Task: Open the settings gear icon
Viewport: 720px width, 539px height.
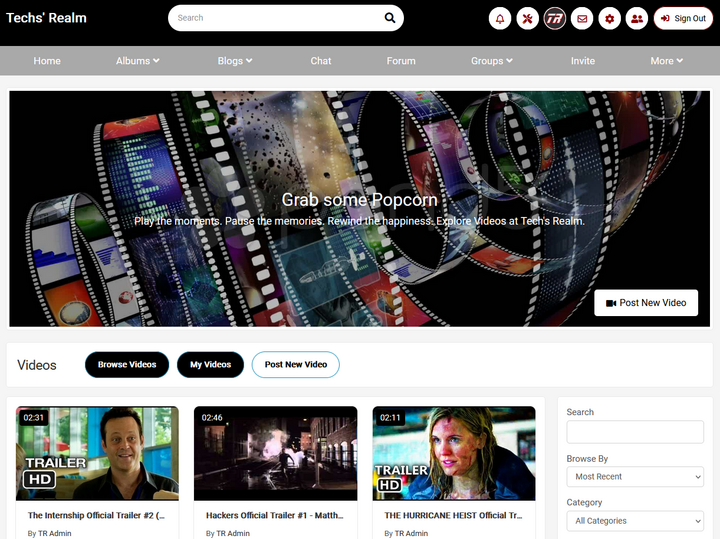Action: tap(609, 18)
